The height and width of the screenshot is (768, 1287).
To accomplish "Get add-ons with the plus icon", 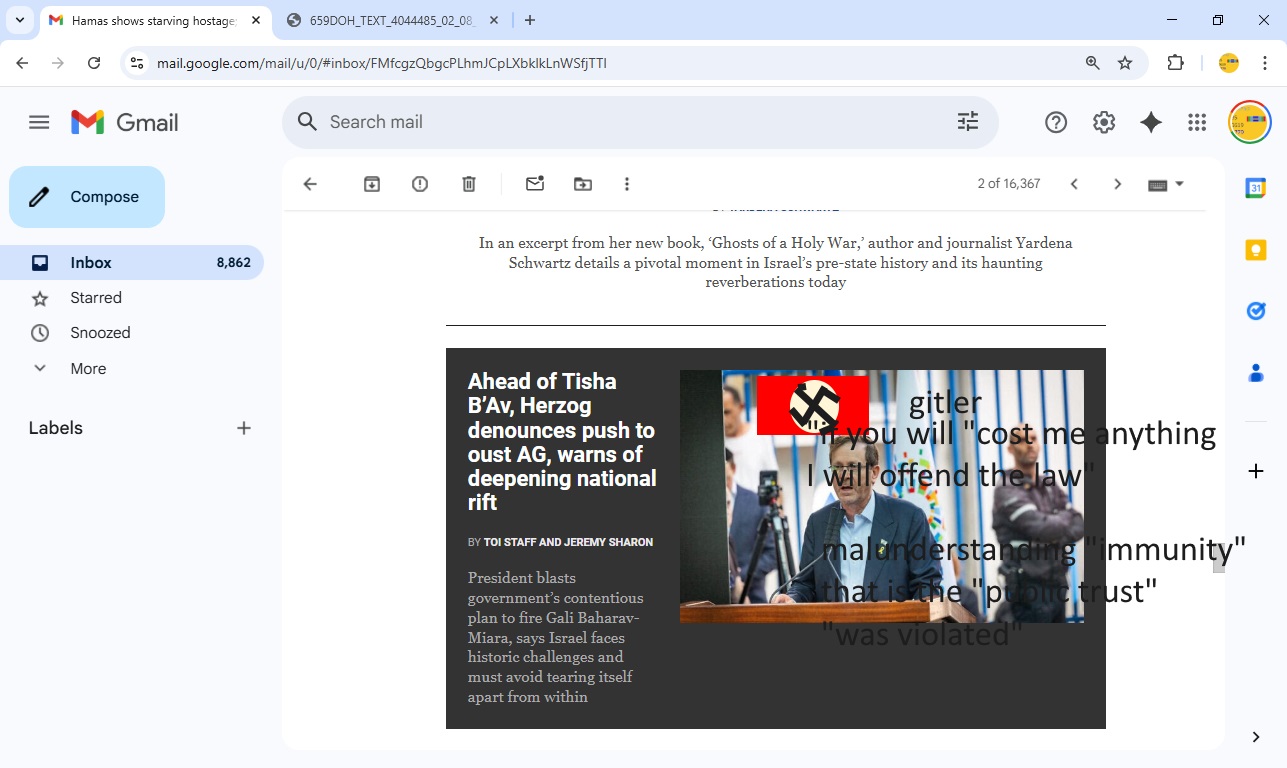I will click(x=1256, y=471).
